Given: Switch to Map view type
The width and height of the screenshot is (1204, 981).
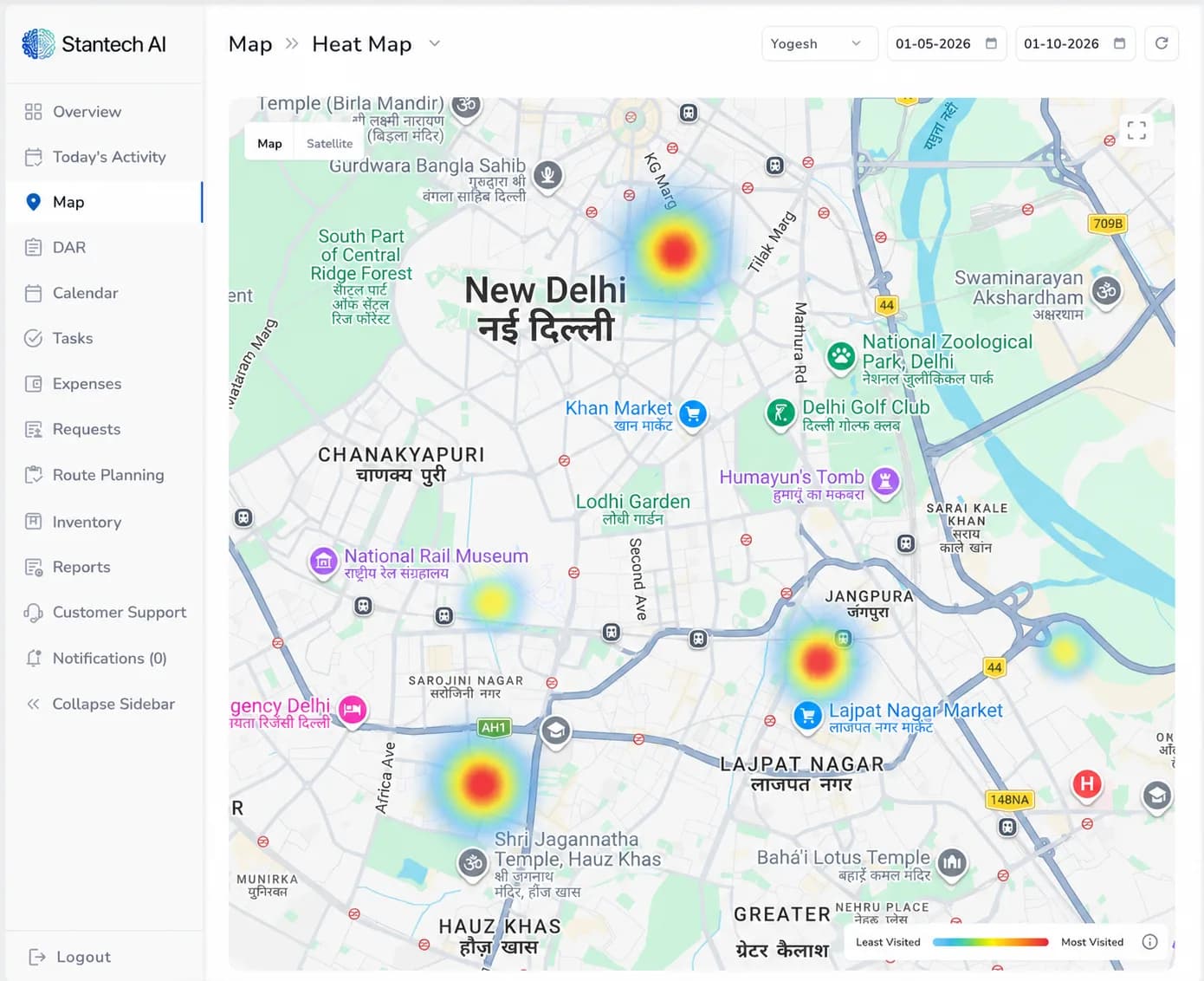Looking at the screenshot, I should click(269, 143).
